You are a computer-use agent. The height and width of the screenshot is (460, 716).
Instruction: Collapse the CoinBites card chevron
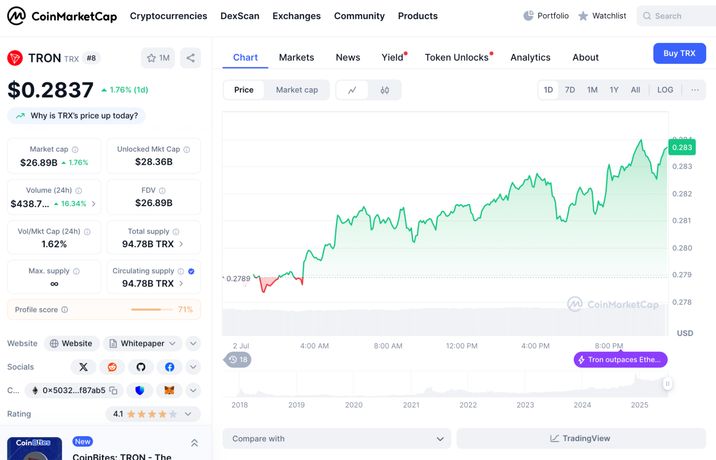[x=194, y=443]
